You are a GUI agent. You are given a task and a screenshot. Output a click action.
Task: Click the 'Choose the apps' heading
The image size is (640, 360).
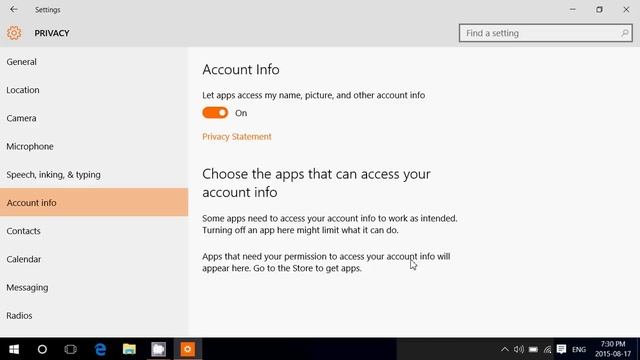tap(316, 183)
